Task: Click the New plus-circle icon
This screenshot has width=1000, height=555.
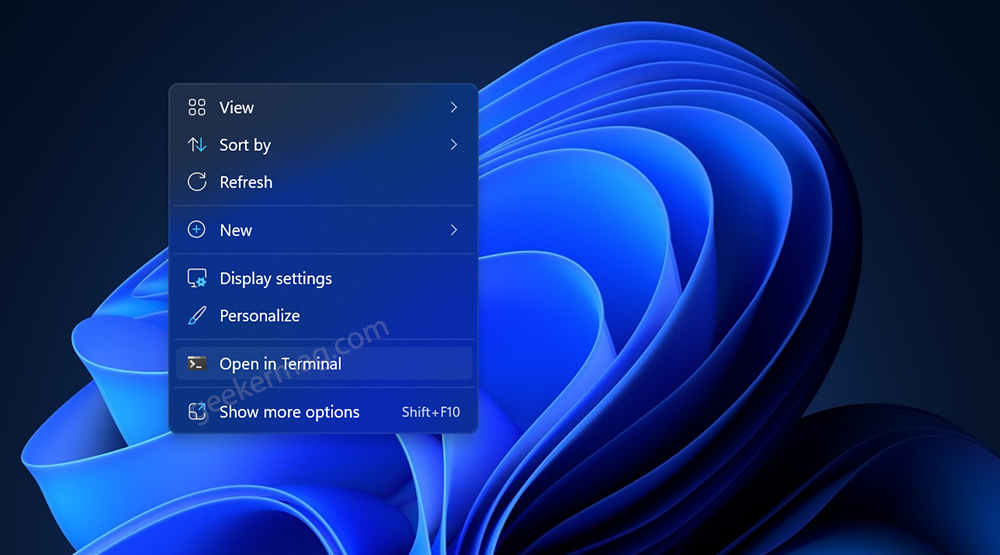Action: pos(196,230)
